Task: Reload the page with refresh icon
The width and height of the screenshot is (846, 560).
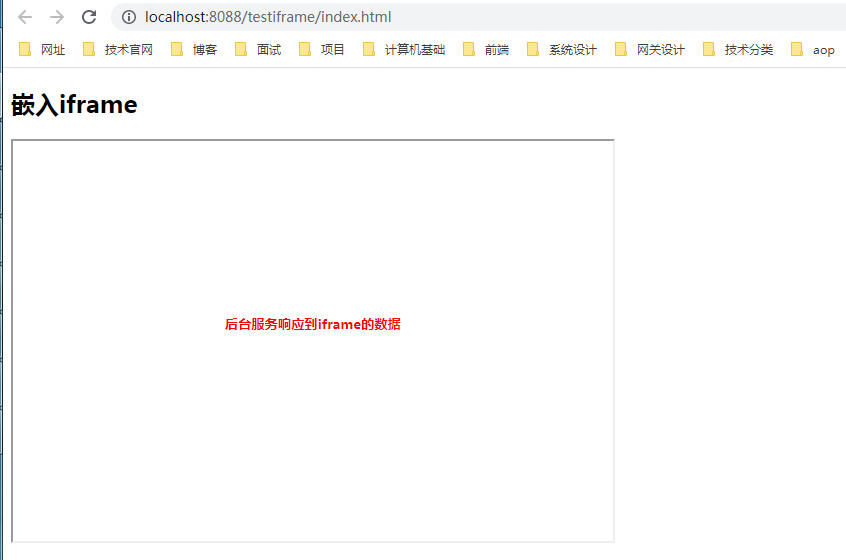Action: tap(89, 17)
